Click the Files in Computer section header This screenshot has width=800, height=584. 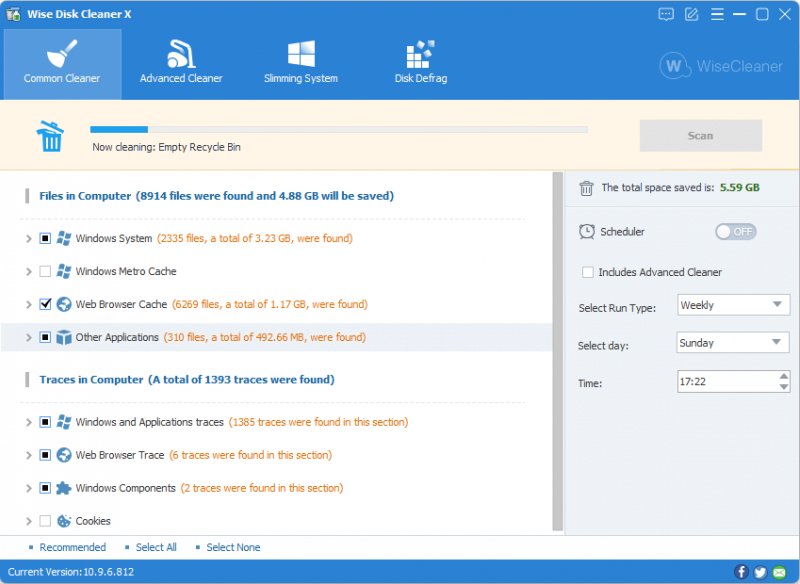(216, 196)
